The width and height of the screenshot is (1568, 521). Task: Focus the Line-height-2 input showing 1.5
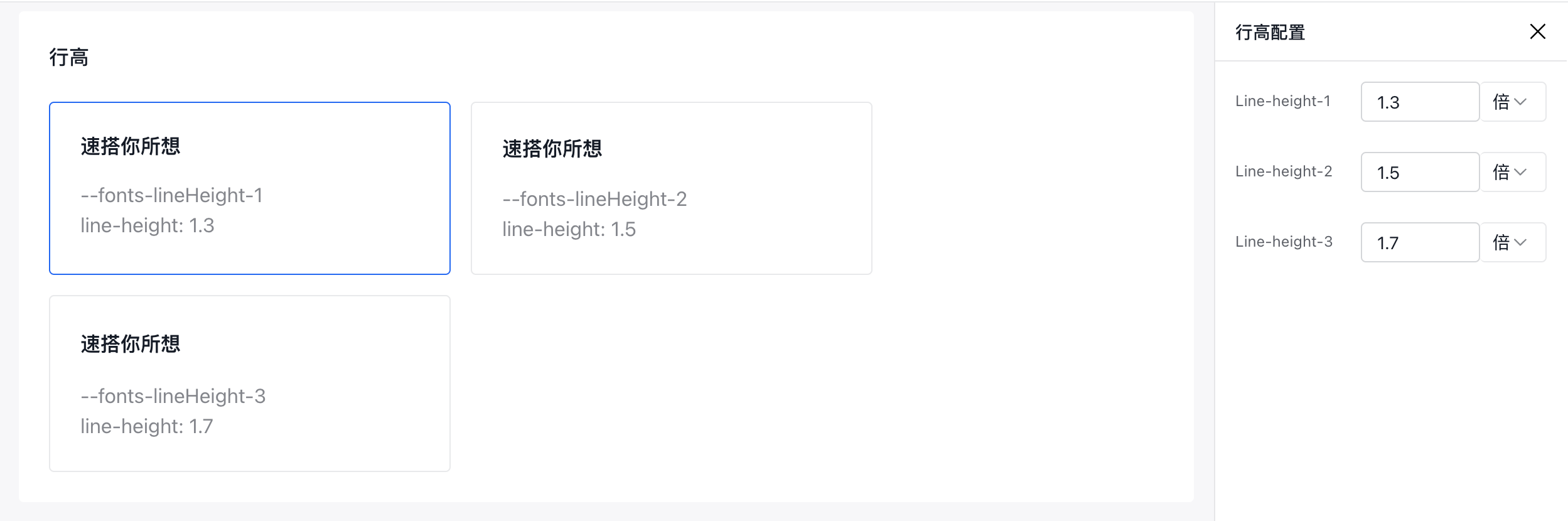1420,172
